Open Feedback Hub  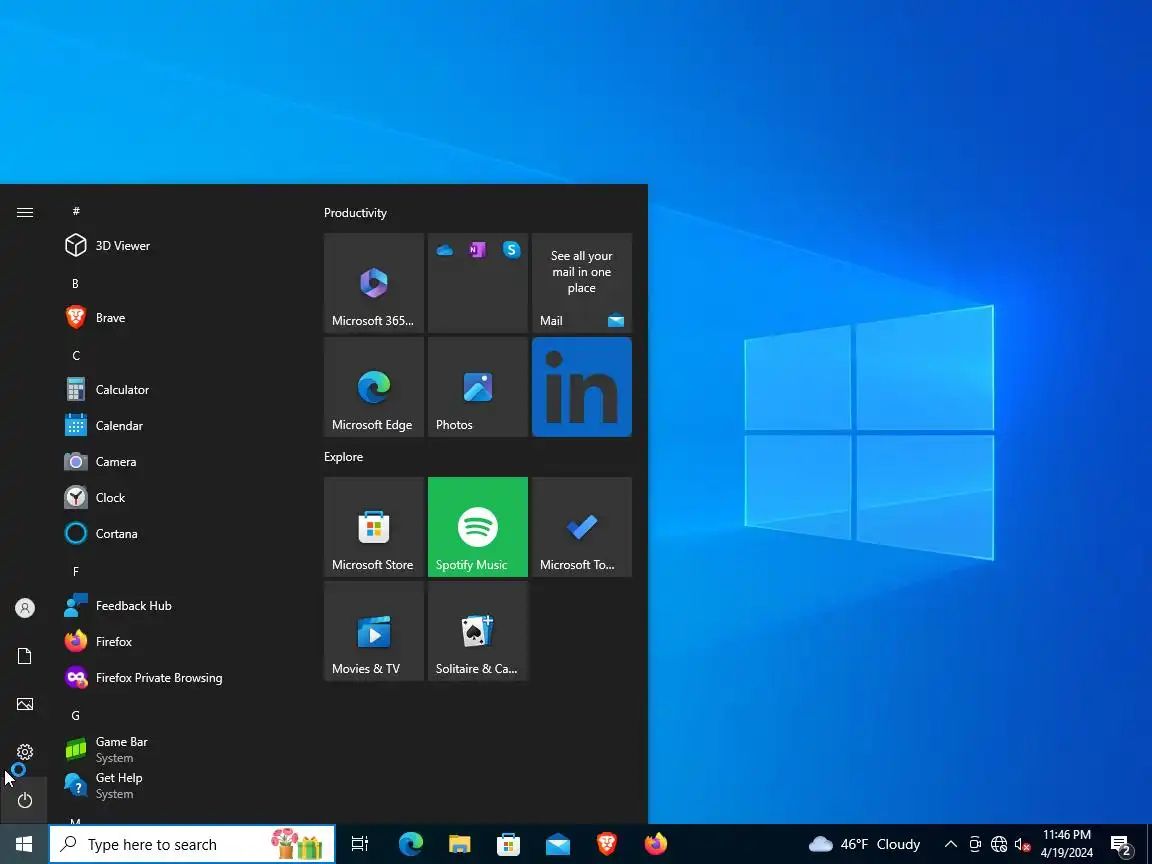pos(176,605)
